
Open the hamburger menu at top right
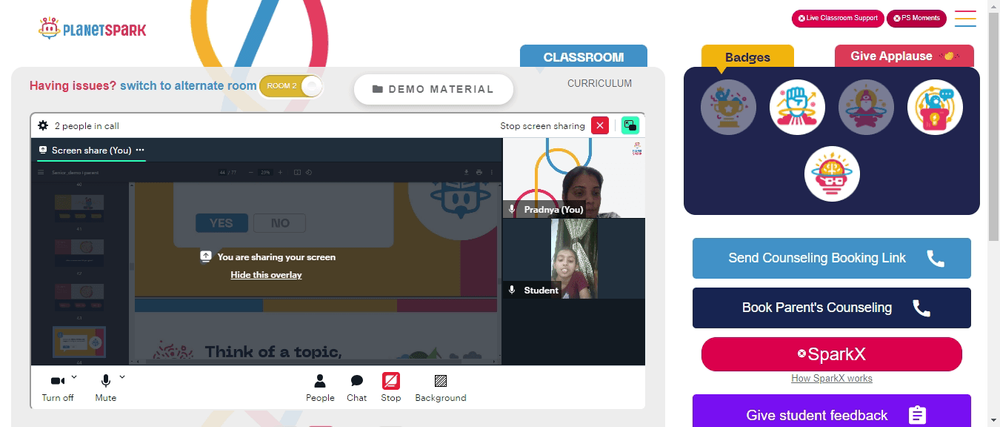tap(965, 18)
